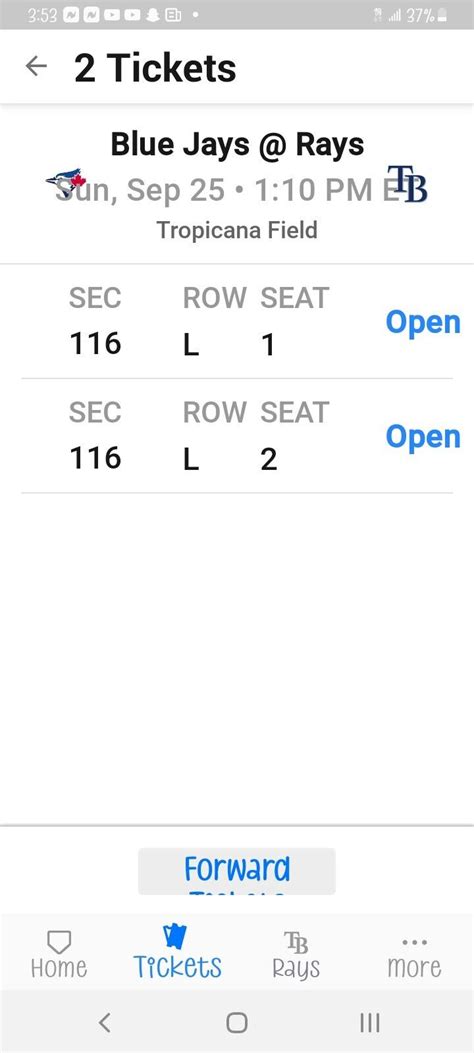474x1053 pixels.
Task: Tap the Forward Tickets button
Action: [237, 871]
